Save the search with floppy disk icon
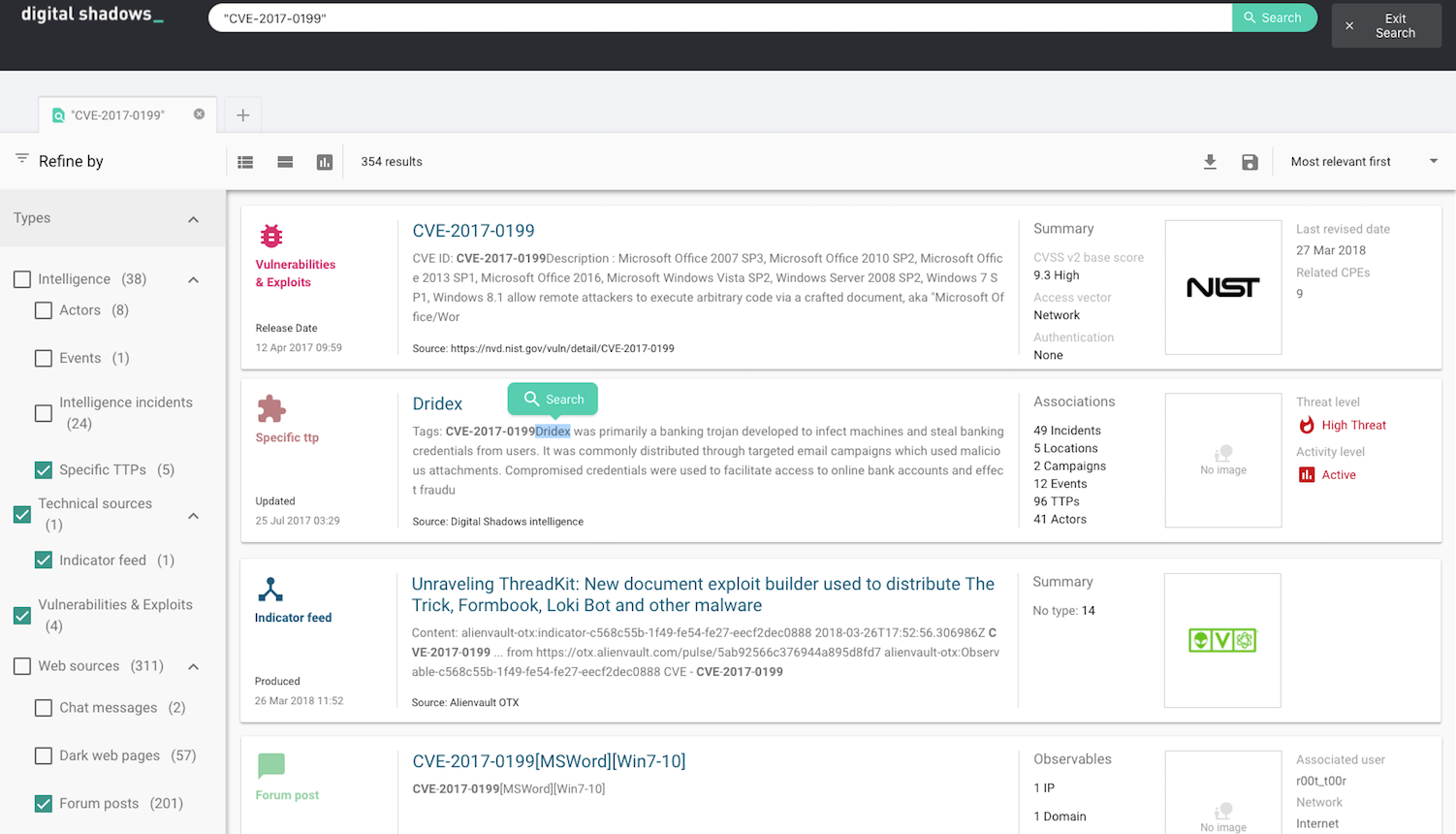 (x=1250, y=162)
